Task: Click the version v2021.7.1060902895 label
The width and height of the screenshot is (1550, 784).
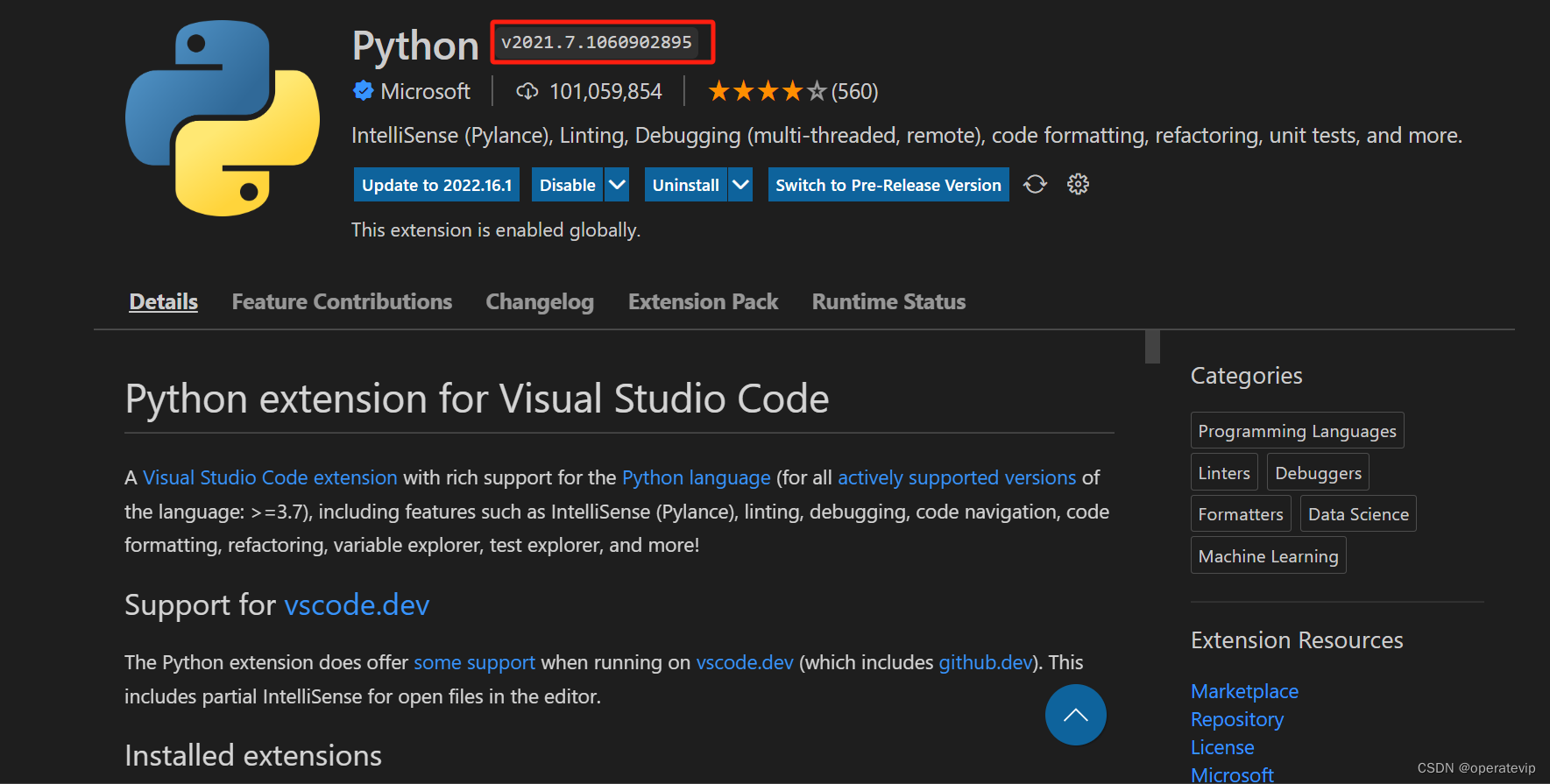Action: 596,42
